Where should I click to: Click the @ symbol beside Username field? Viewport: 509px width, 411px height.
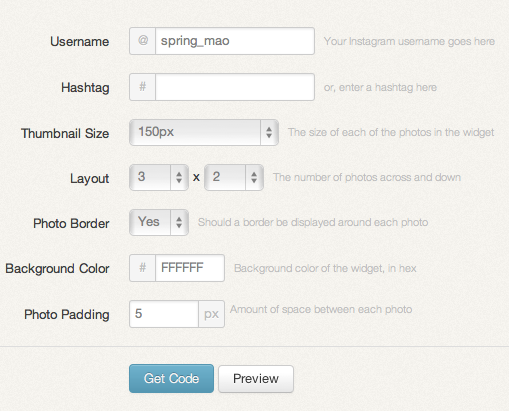pyautogui.click(x=143, y=41)
